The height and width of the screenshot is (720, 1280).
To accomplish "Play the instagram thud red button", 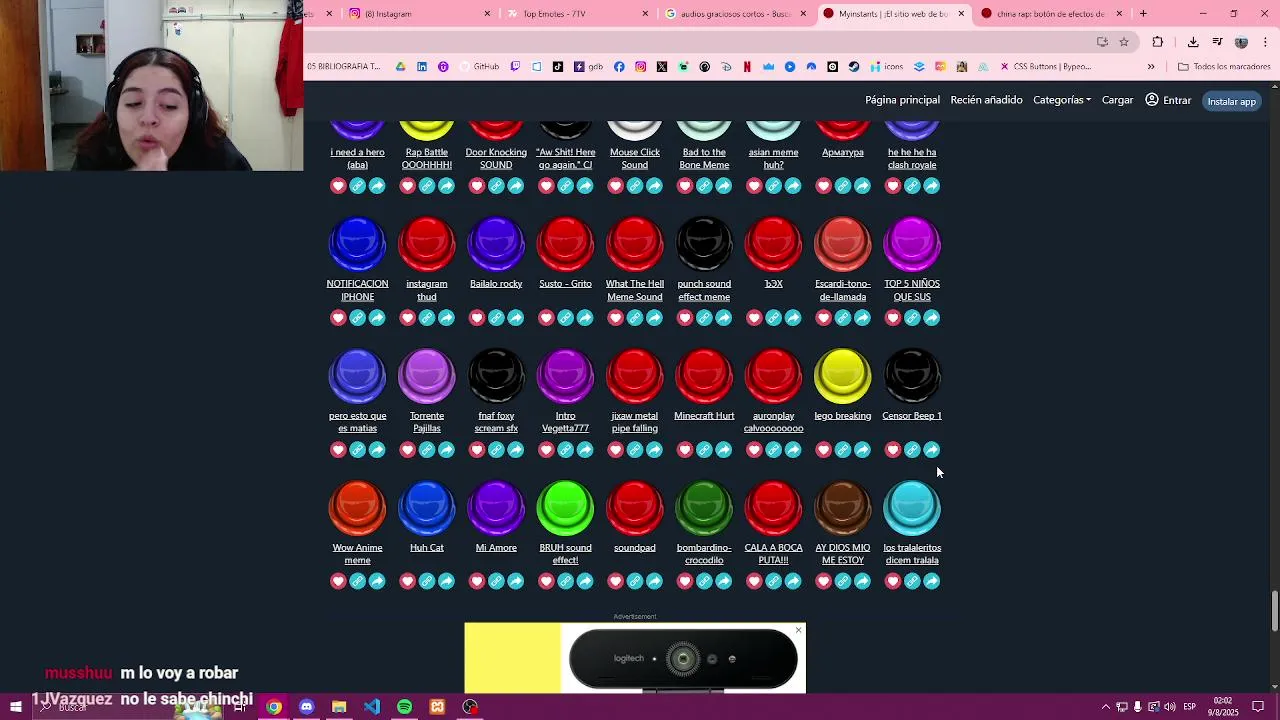I will click(427, 244).
